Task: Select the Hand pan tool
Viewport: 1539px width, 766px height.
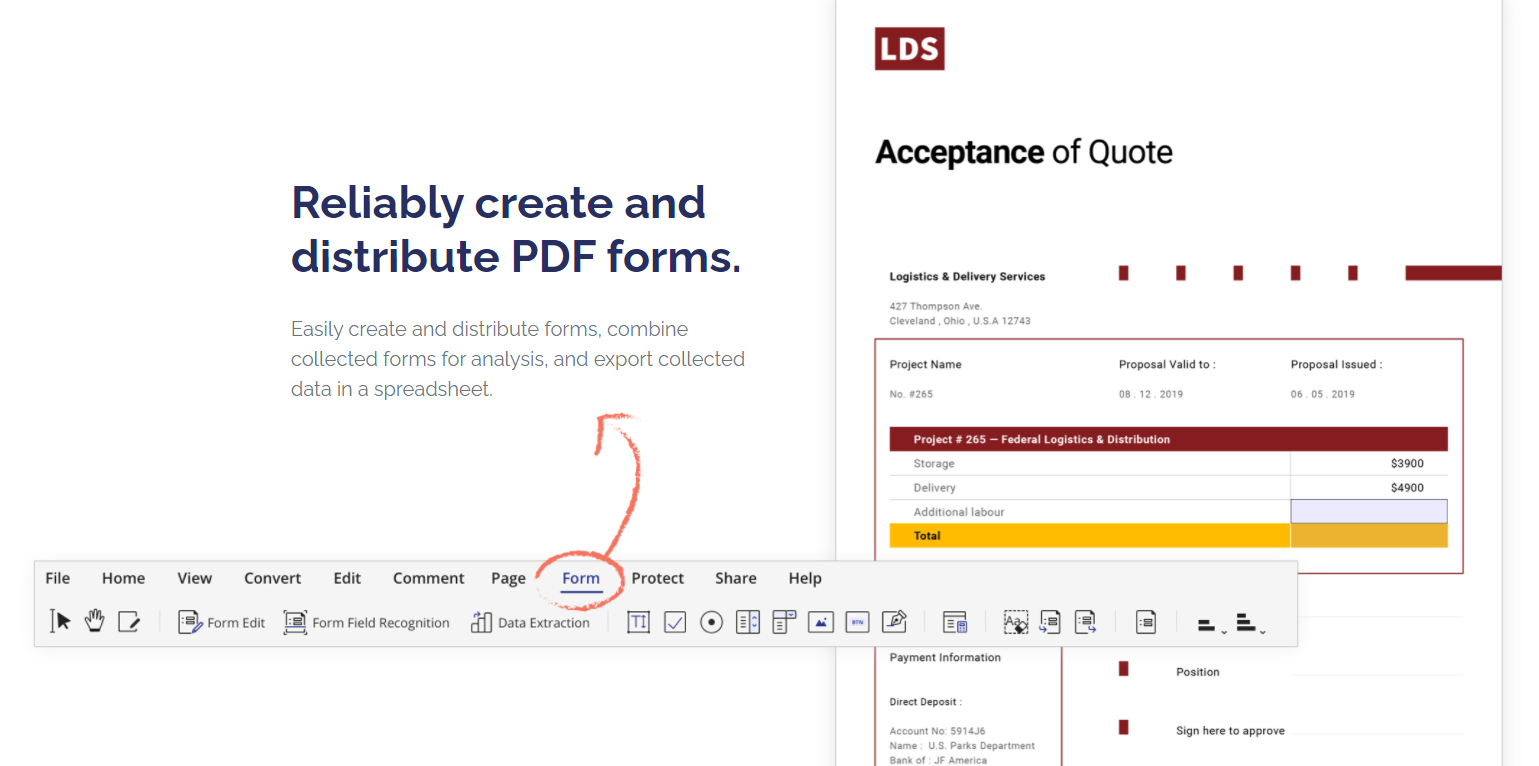Action: click(93, 621)
